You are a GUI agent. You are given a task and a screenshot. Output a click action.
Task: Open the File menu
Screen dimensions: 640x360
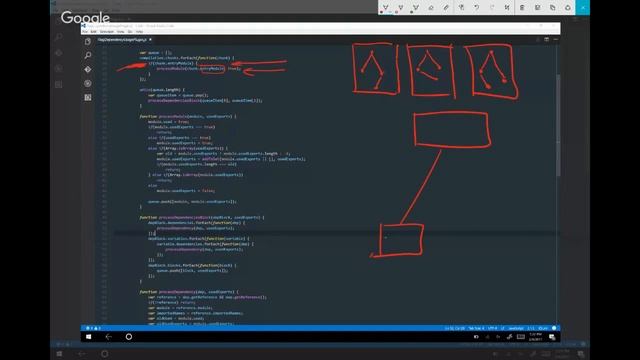coord(85,31)
